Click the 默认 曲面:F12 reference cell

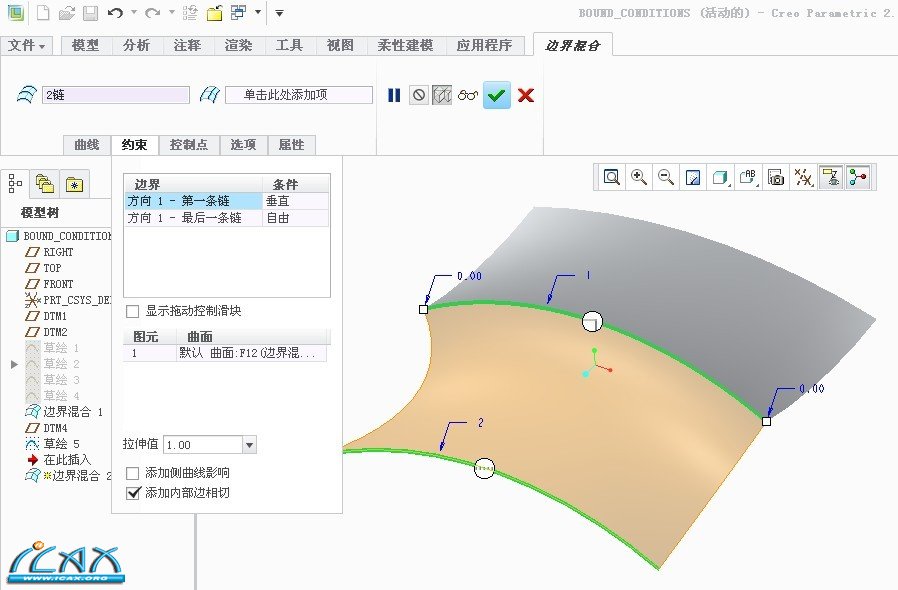point(251,353)
